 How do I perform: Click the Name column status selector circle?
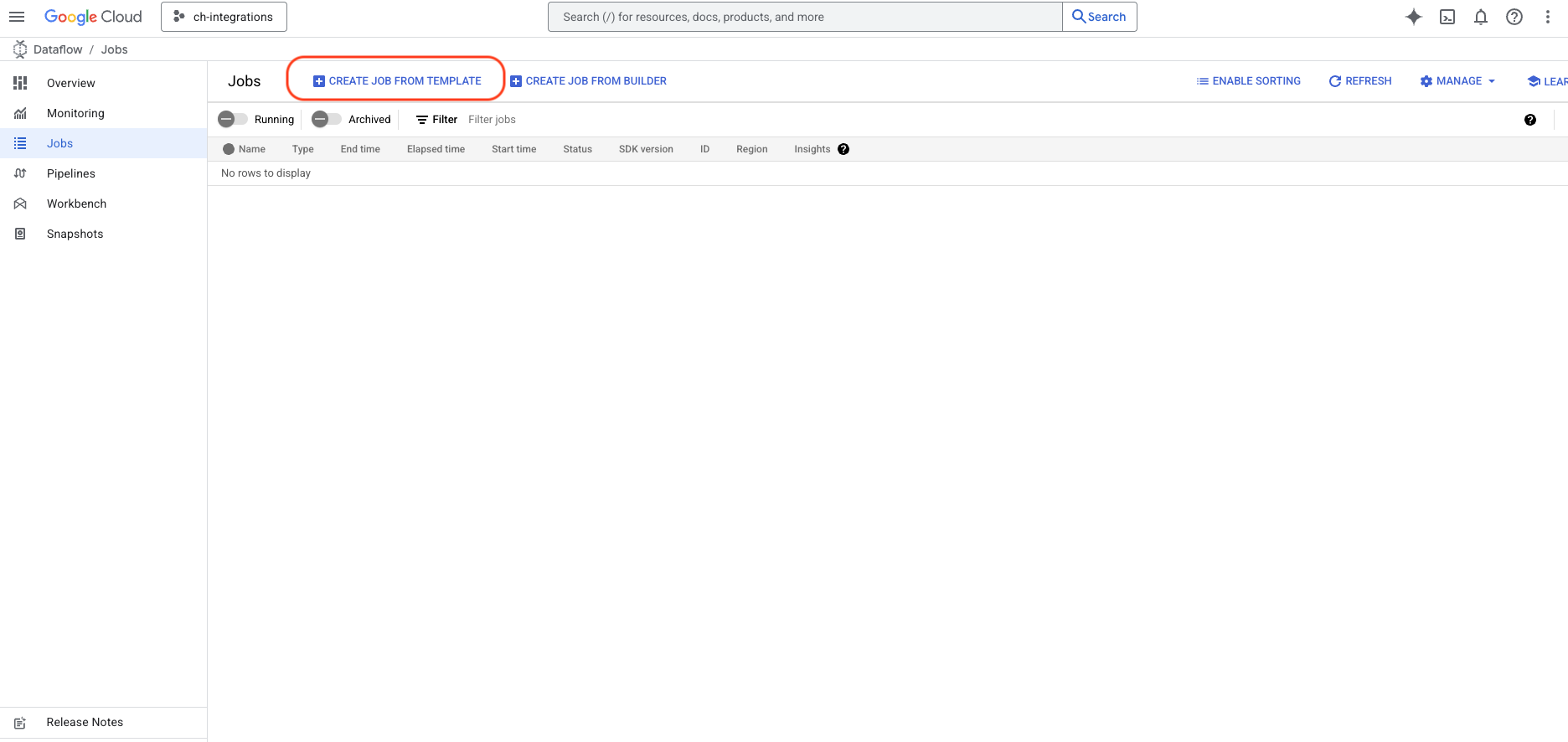pos(229,149)
